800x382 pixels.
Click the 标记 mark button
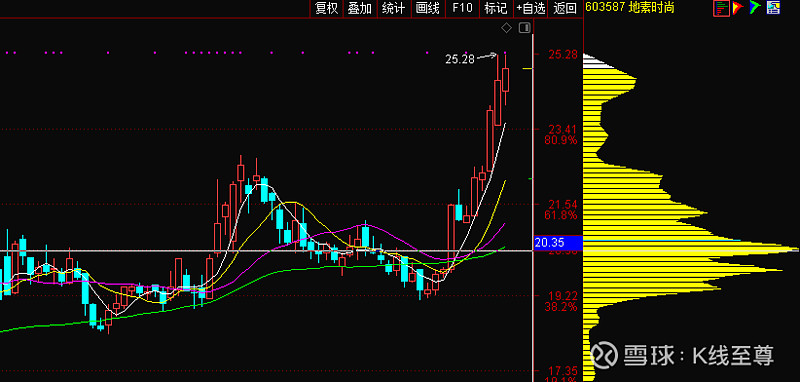point(496,8)
